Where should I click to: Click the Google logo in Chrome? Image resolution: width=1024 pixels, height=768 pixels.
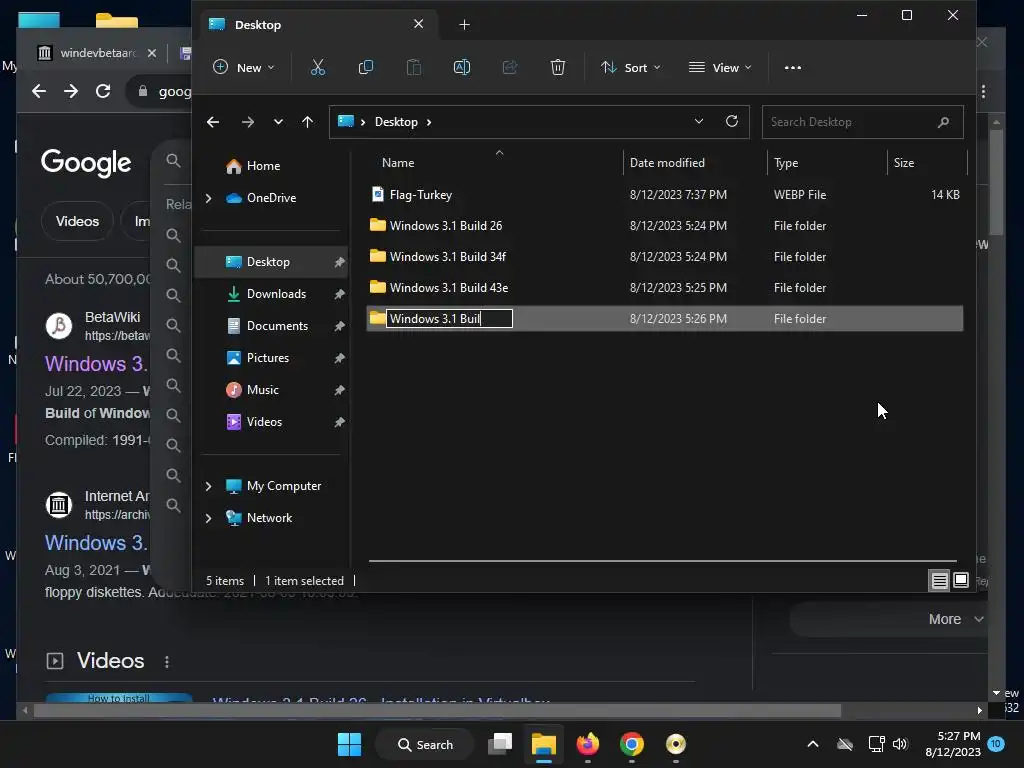(86, 162)
